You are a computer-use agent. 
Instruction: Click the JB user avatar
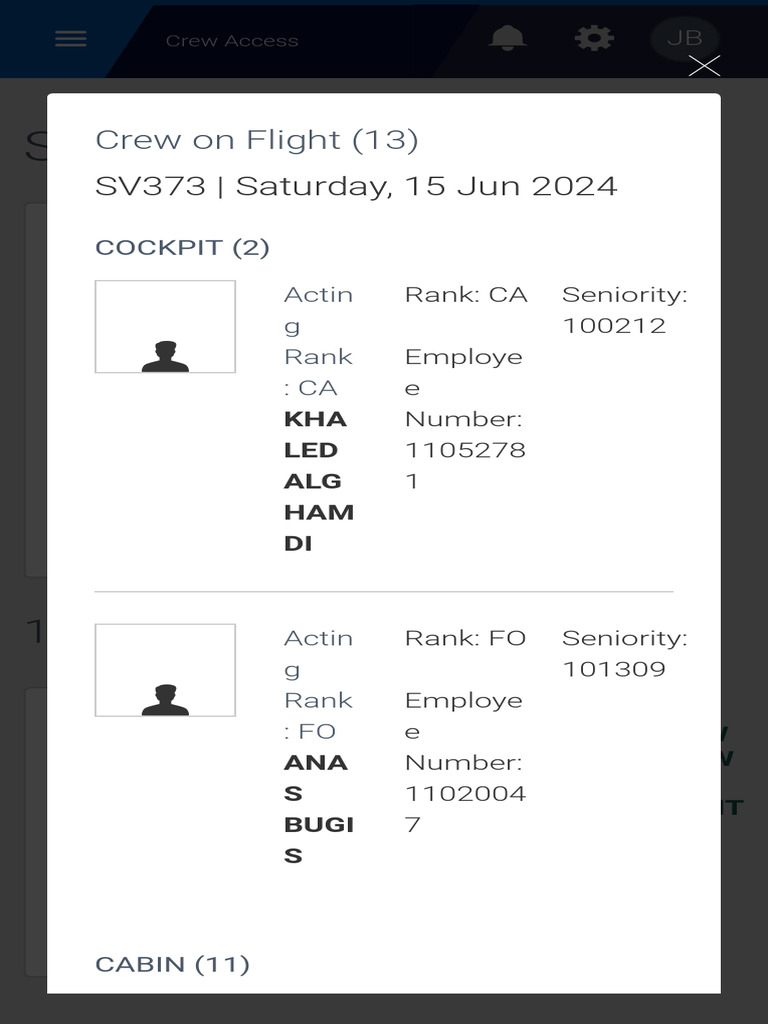point(684,39)
